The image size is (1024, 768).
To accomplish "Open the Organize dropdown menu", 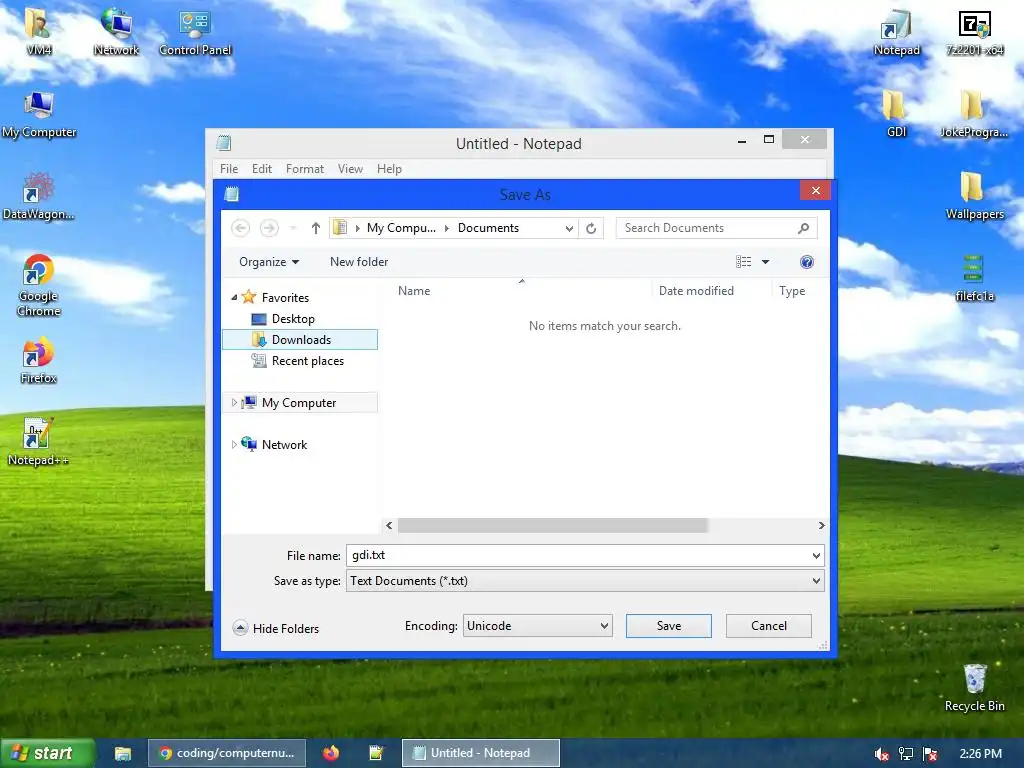I will (x=269, y=262).
